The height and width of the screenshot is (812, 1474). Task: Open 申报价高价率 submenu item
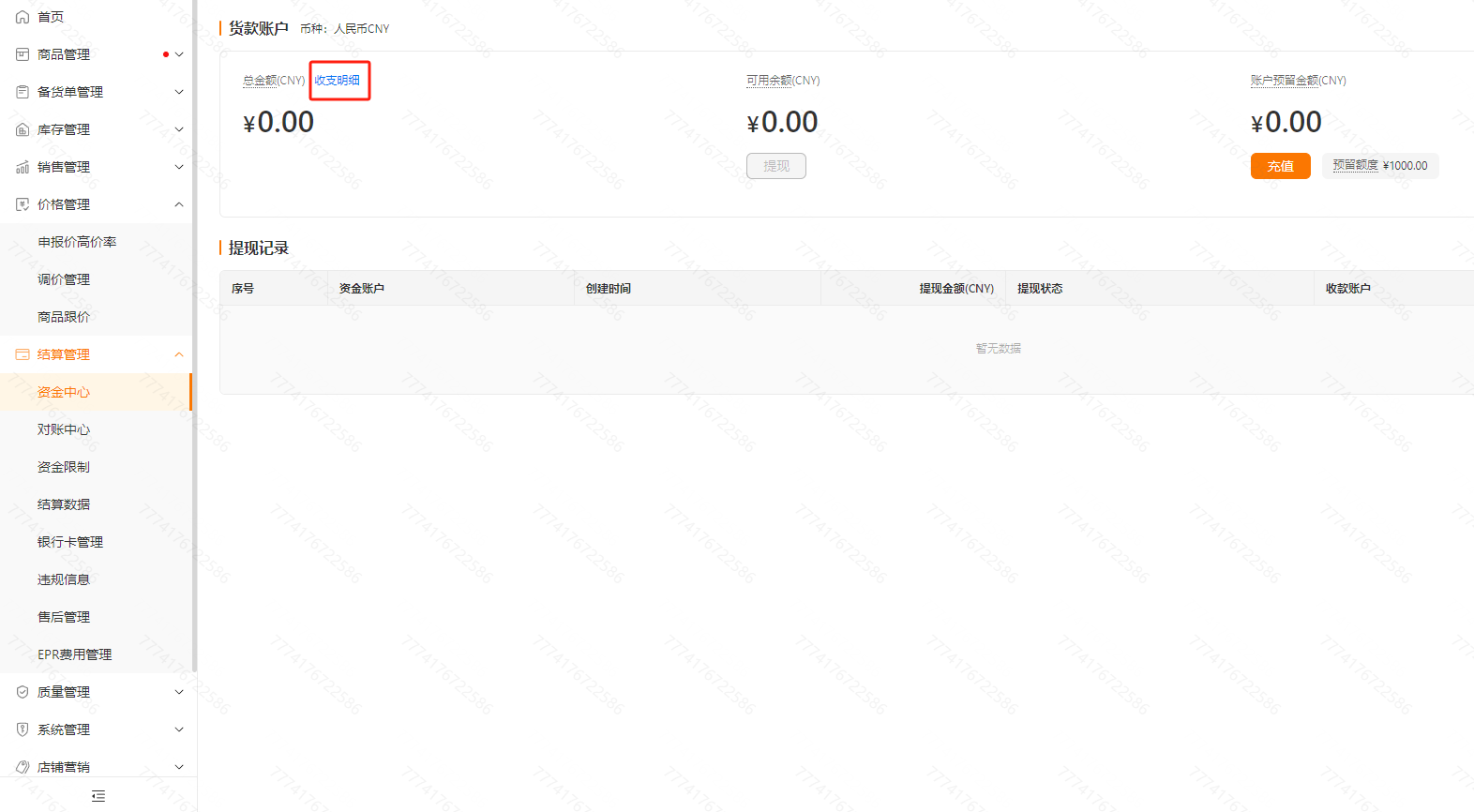96,242
